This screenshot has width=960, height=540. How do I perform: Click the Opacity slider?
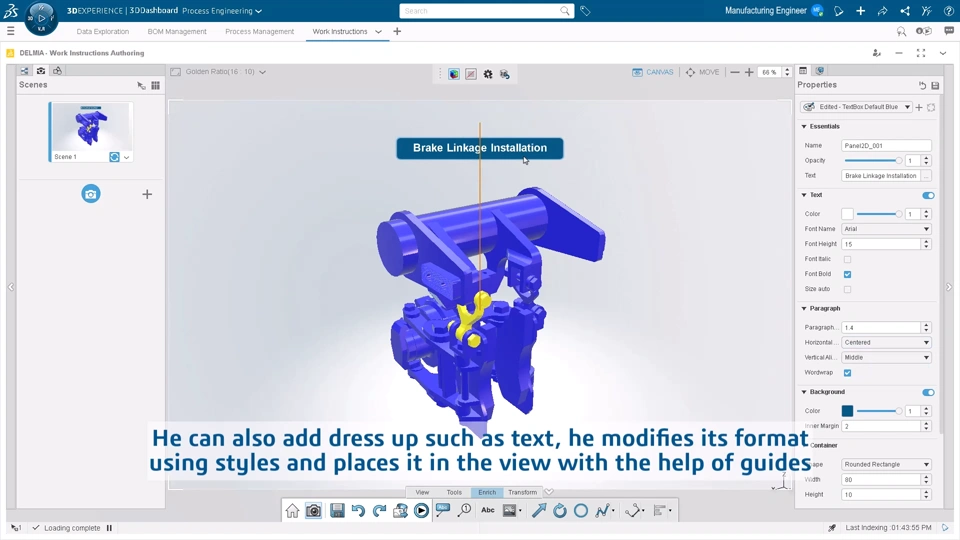click(x=873, y=161)
